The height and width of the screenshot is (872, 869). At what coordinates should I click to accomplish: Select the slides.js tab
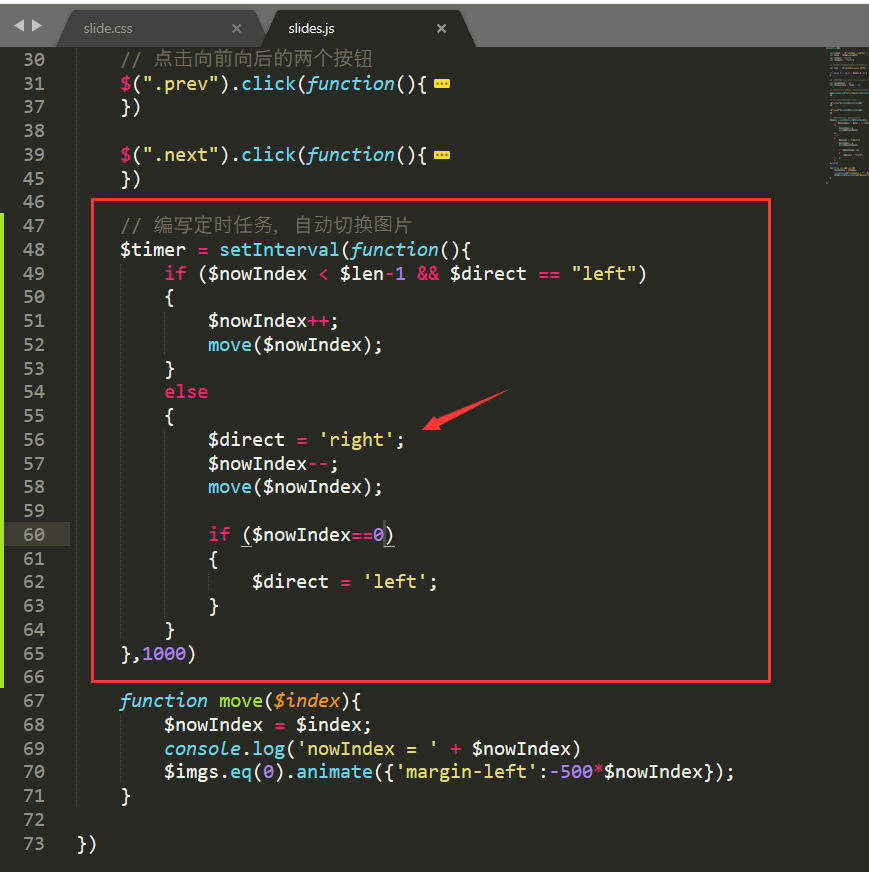coord(311,28)
